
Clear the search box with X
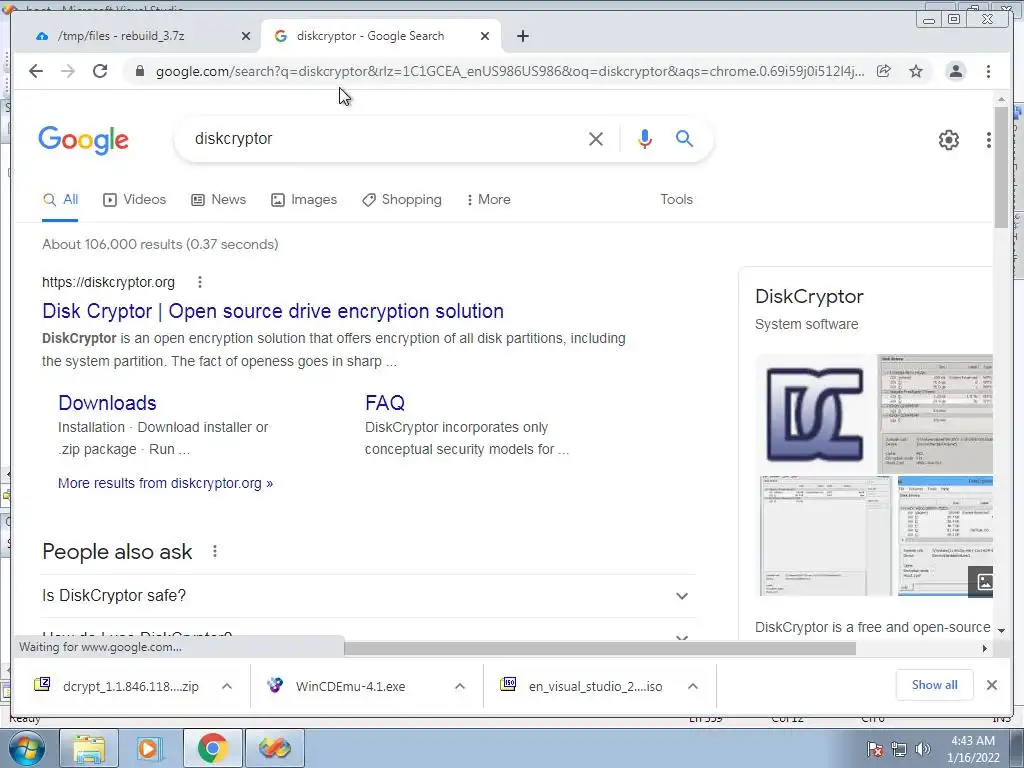tap(596, 138)
